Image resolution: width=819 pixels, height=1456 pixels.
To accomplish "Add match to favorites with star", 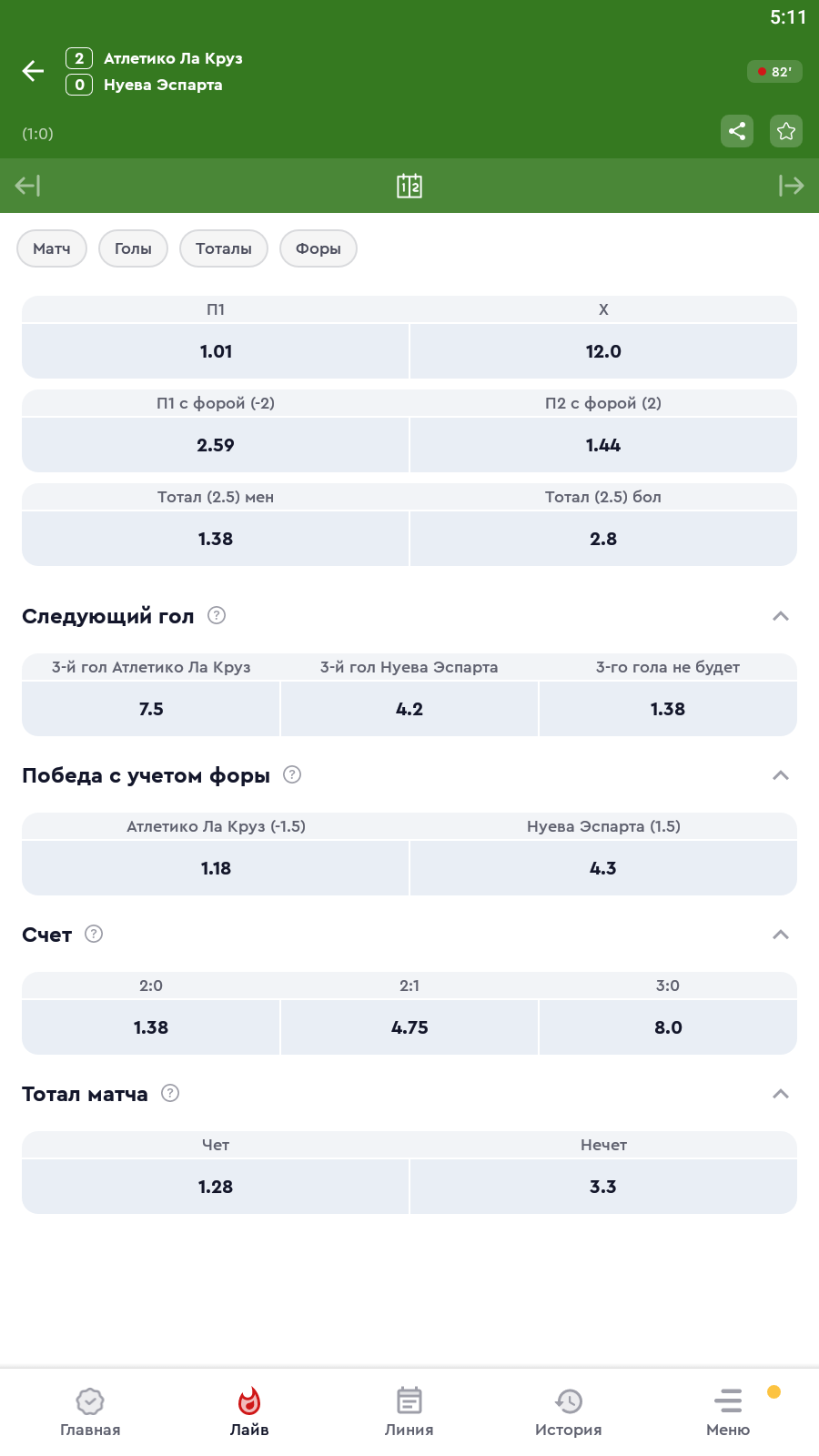I will coord(786,131).
